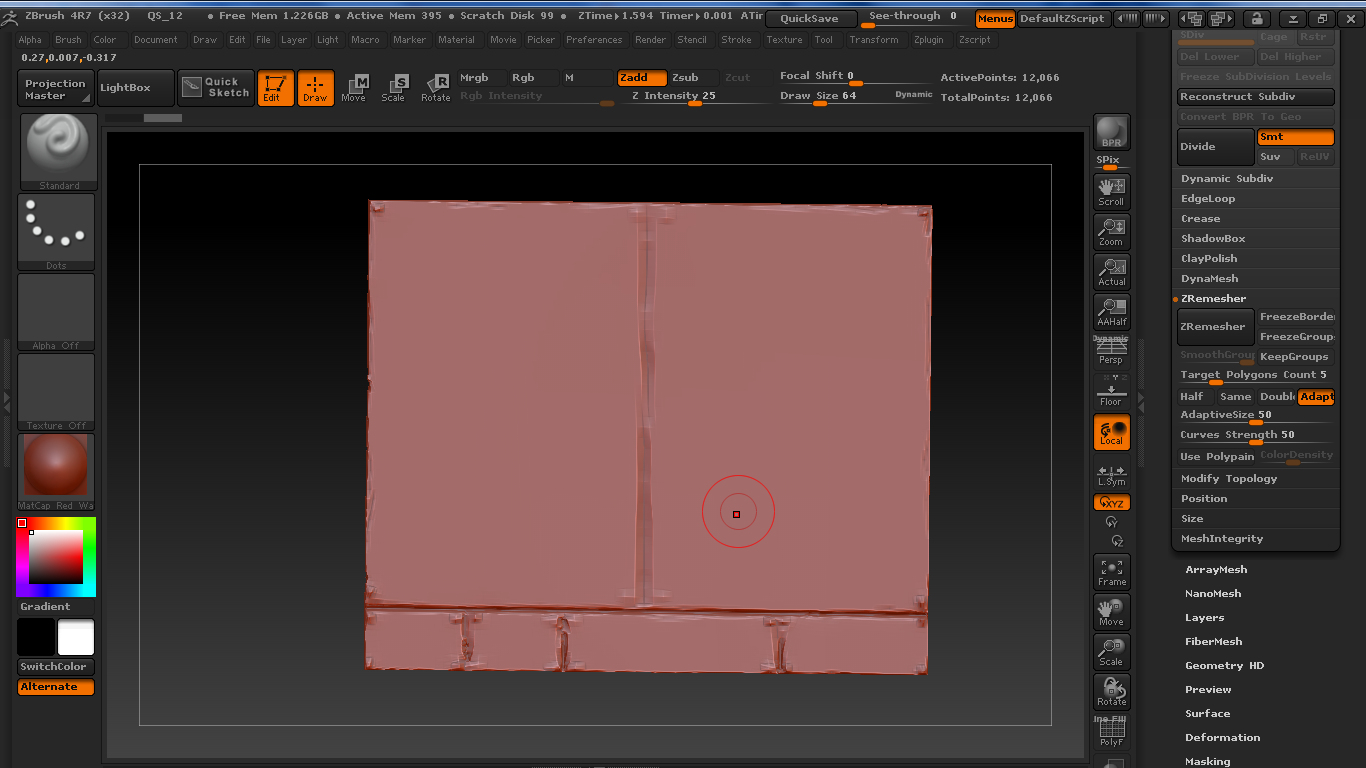This screenshot has width=1366, height=768.
Task: Click the Divide button
Action: pos(1215,147)
